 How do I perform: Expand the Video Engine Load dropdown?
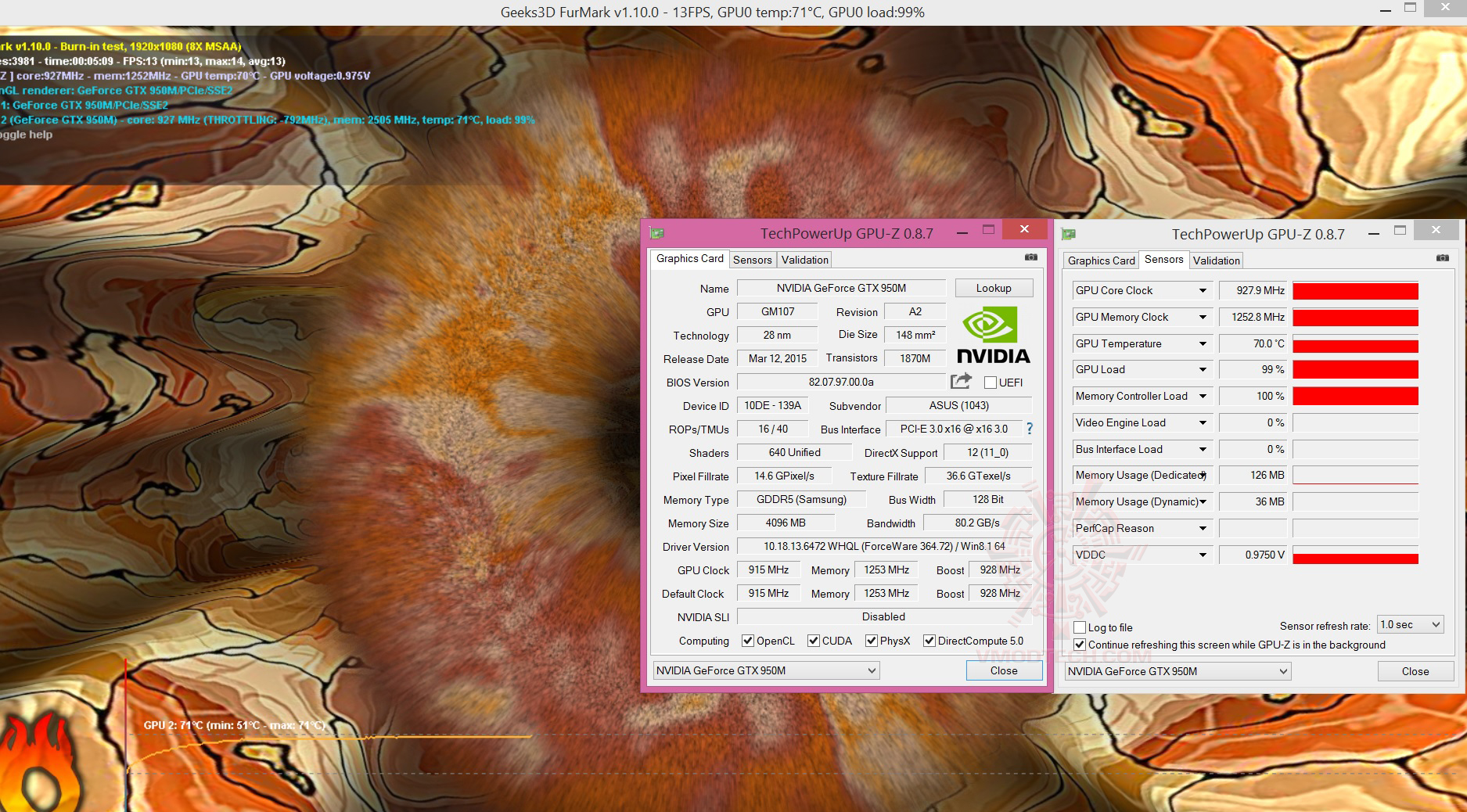click(x=1203, y=423)
